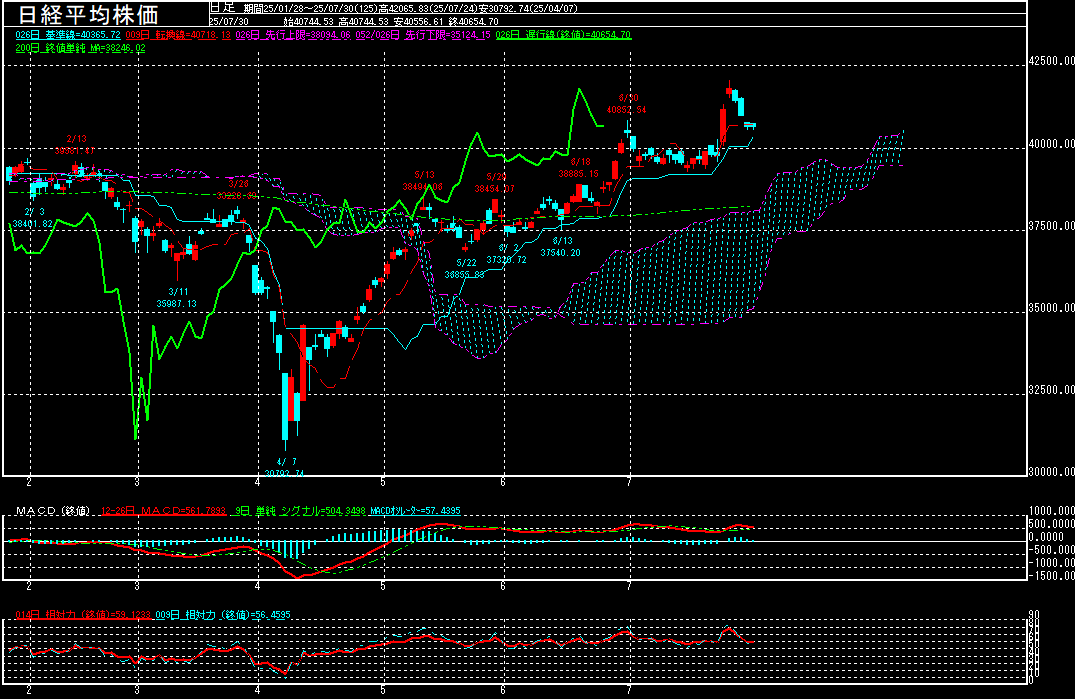
Task: Select the 日足 period header line
Action: [393, 8]
